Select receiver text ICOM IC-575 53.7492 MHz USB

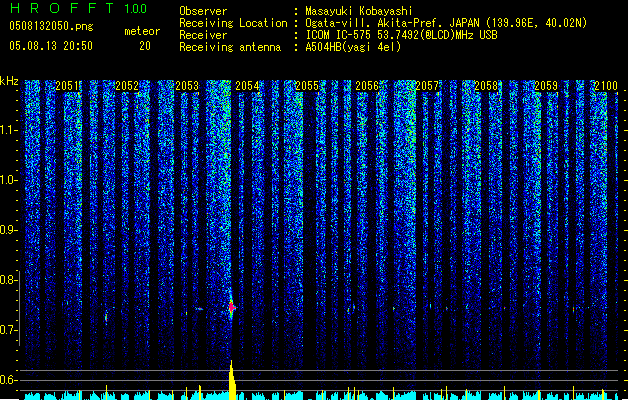[x=402, y=35]
